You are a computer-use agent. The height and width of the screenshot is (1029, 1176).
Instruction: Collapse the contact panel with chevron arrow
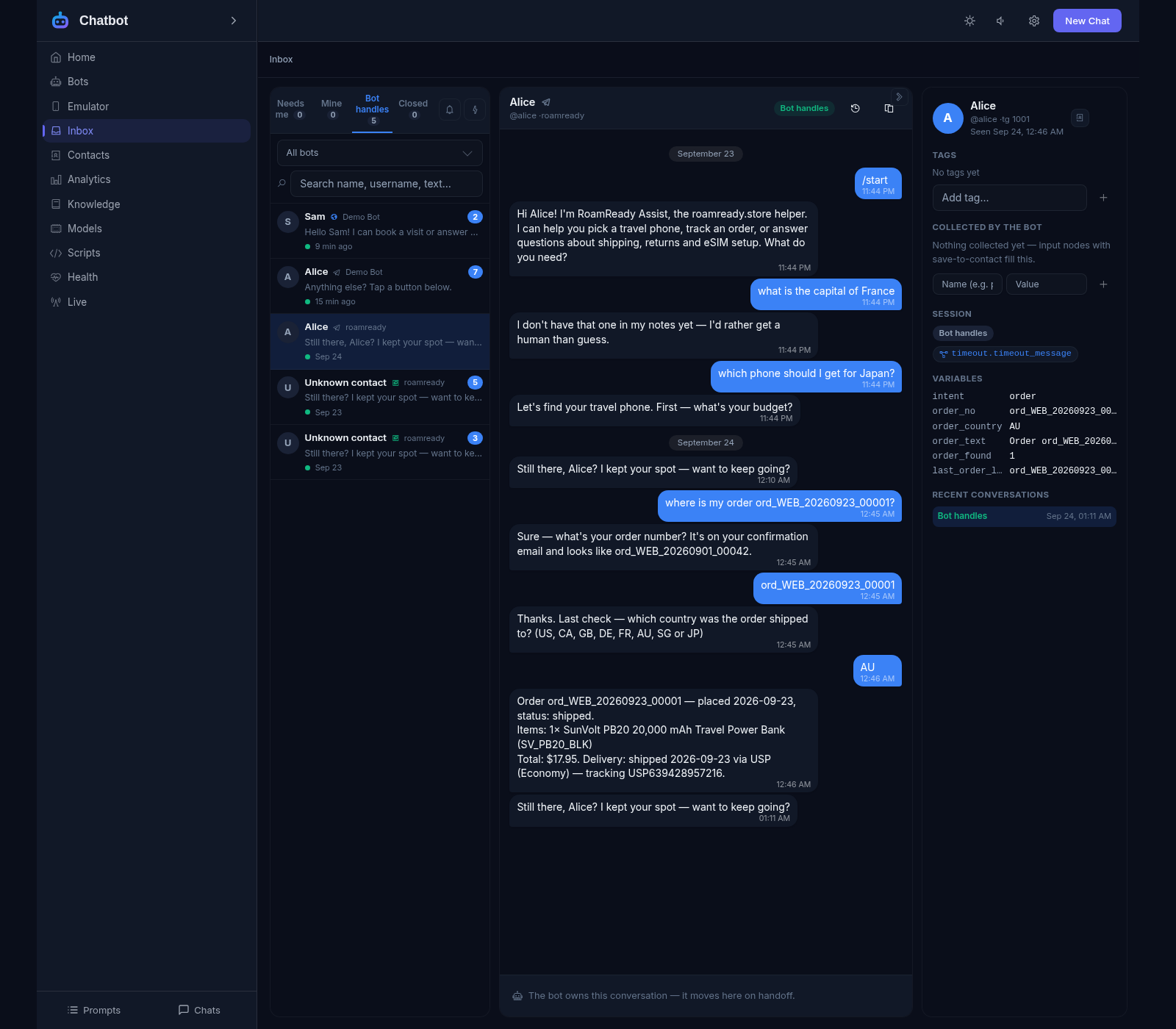pos(899,97)
